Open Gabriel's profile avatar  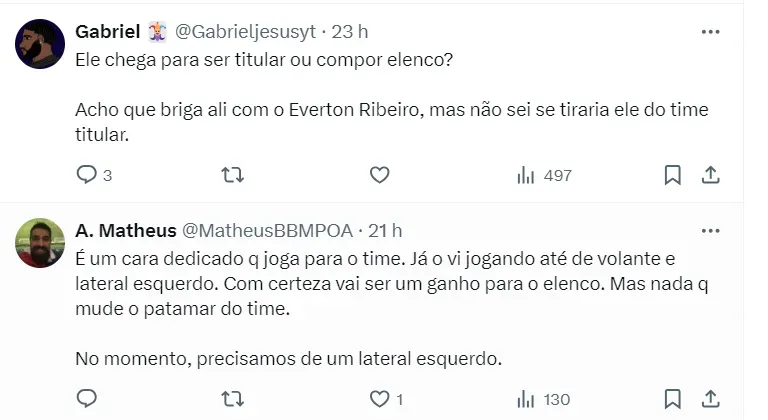pos(41,44)
